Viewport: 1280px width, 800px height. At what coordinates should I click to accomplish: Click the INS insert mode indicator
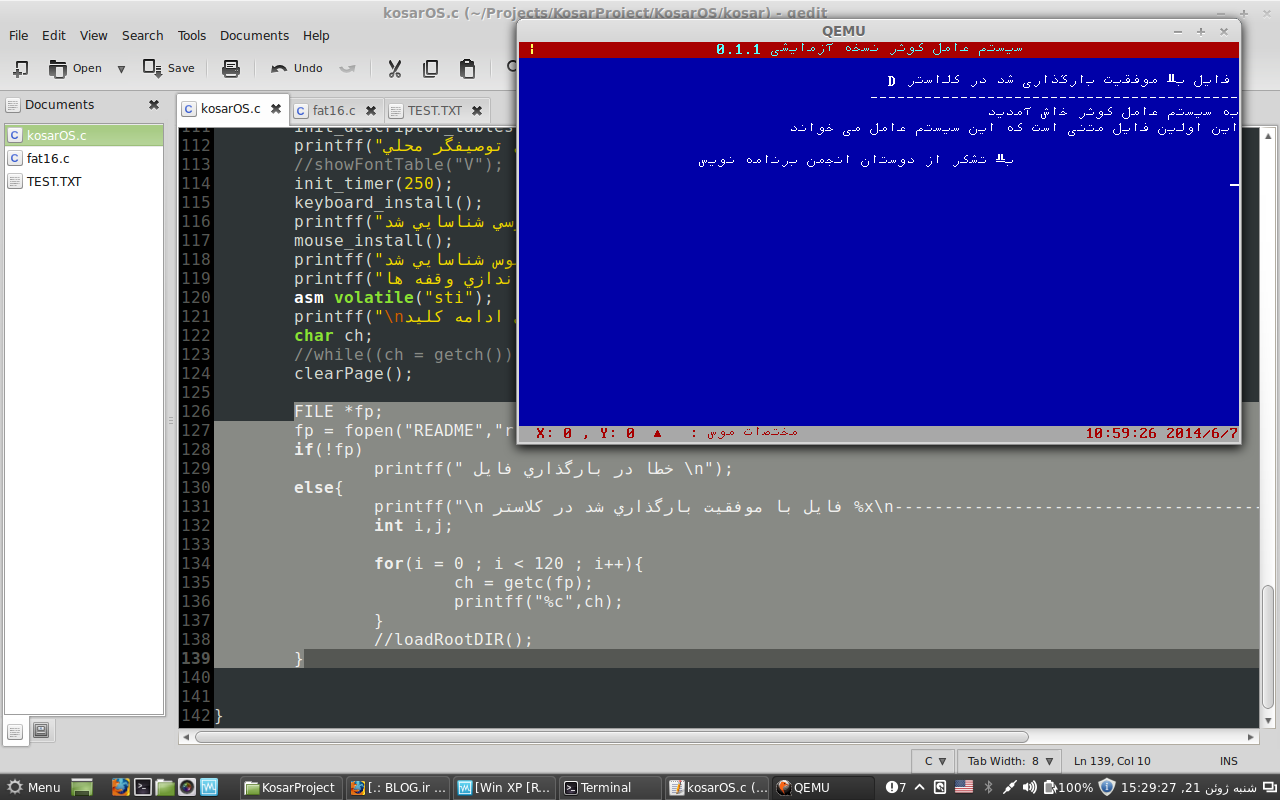coord(1228,761)
